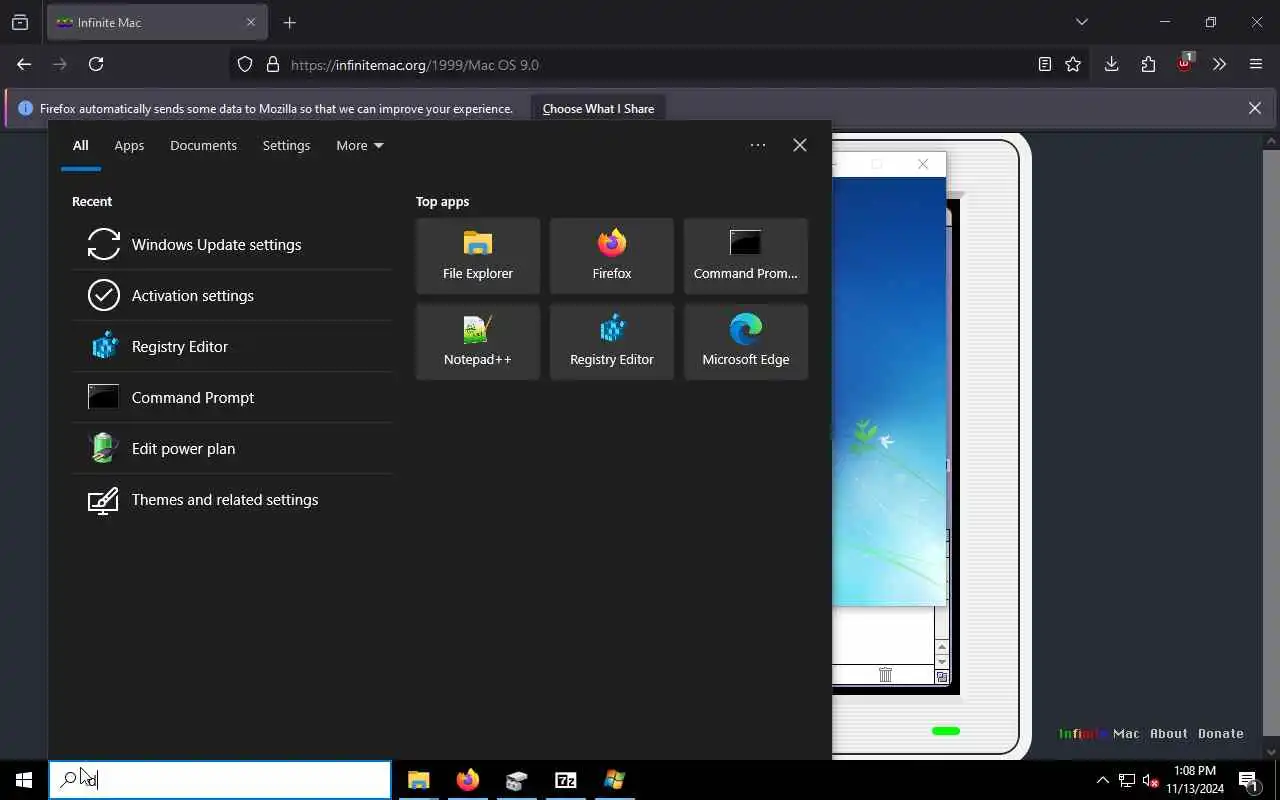The width and height of the screenshot is (1280, 800).
Task: Open the 7-Zip taskbar icon
Action: pyautogui.click(x=566, y=780)
